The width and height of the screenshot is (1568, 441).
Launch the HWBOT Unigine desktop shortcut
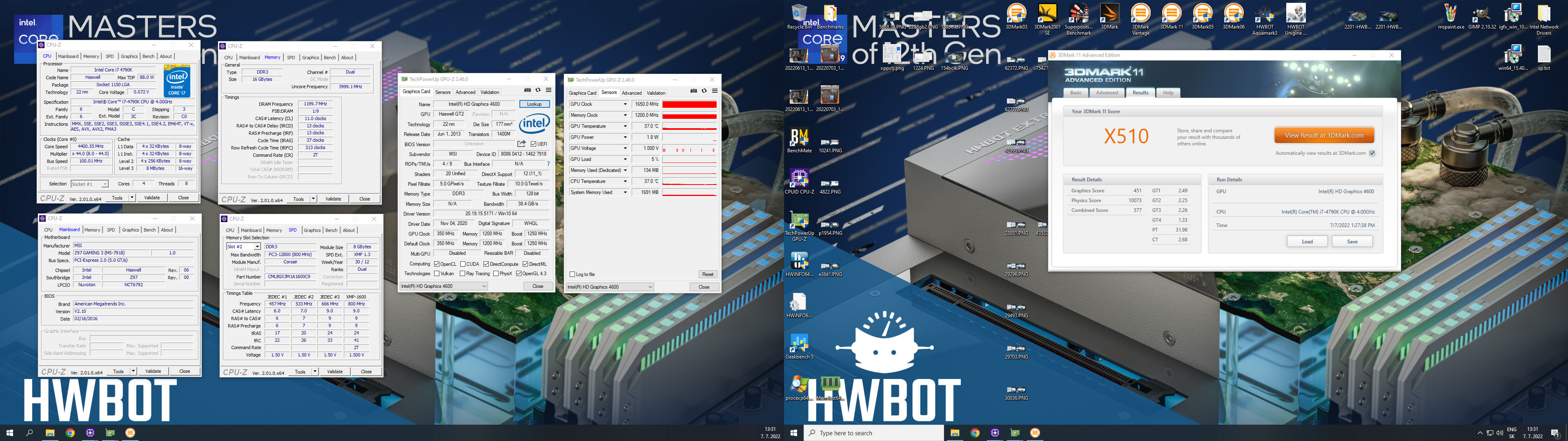tap(1295, 20)
